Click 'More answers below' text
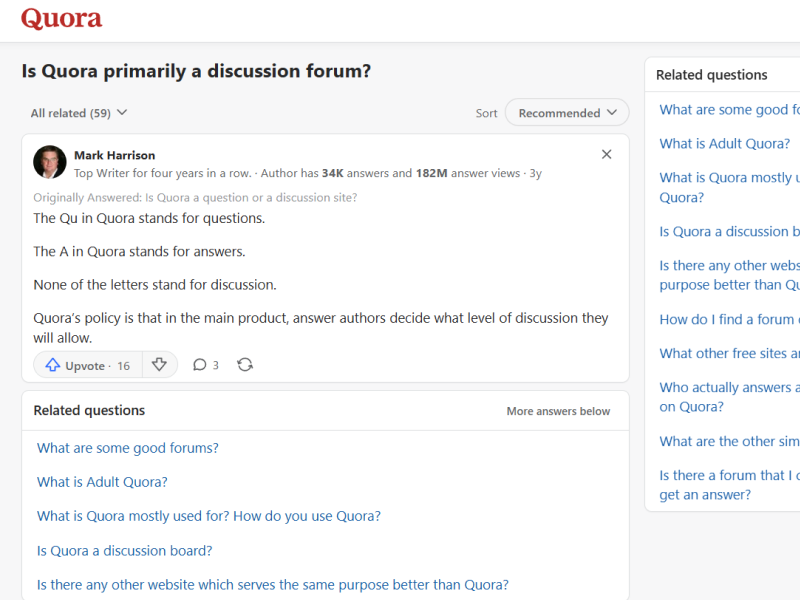 point(558,411)
